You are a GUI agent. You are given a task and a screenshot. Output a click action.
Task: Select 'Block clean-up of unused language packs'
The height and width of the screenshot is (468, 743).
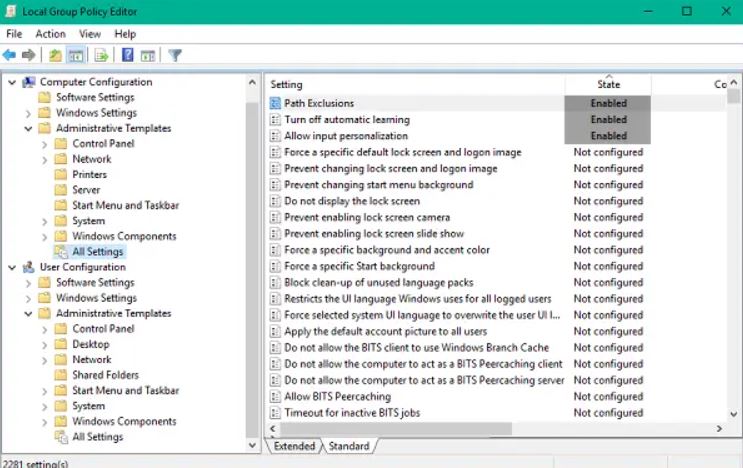pos(379,283)
